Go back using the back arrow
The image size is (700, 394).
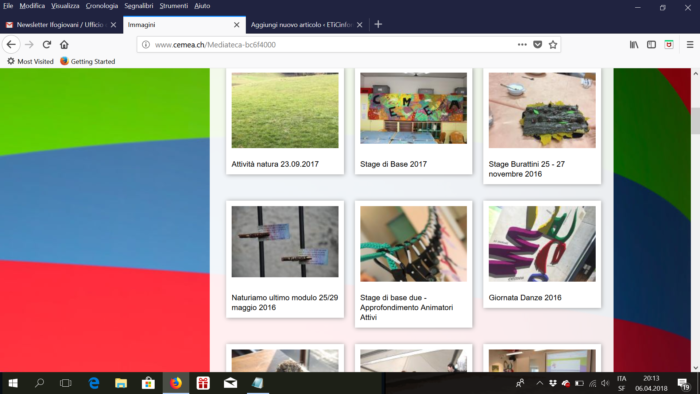11,45
